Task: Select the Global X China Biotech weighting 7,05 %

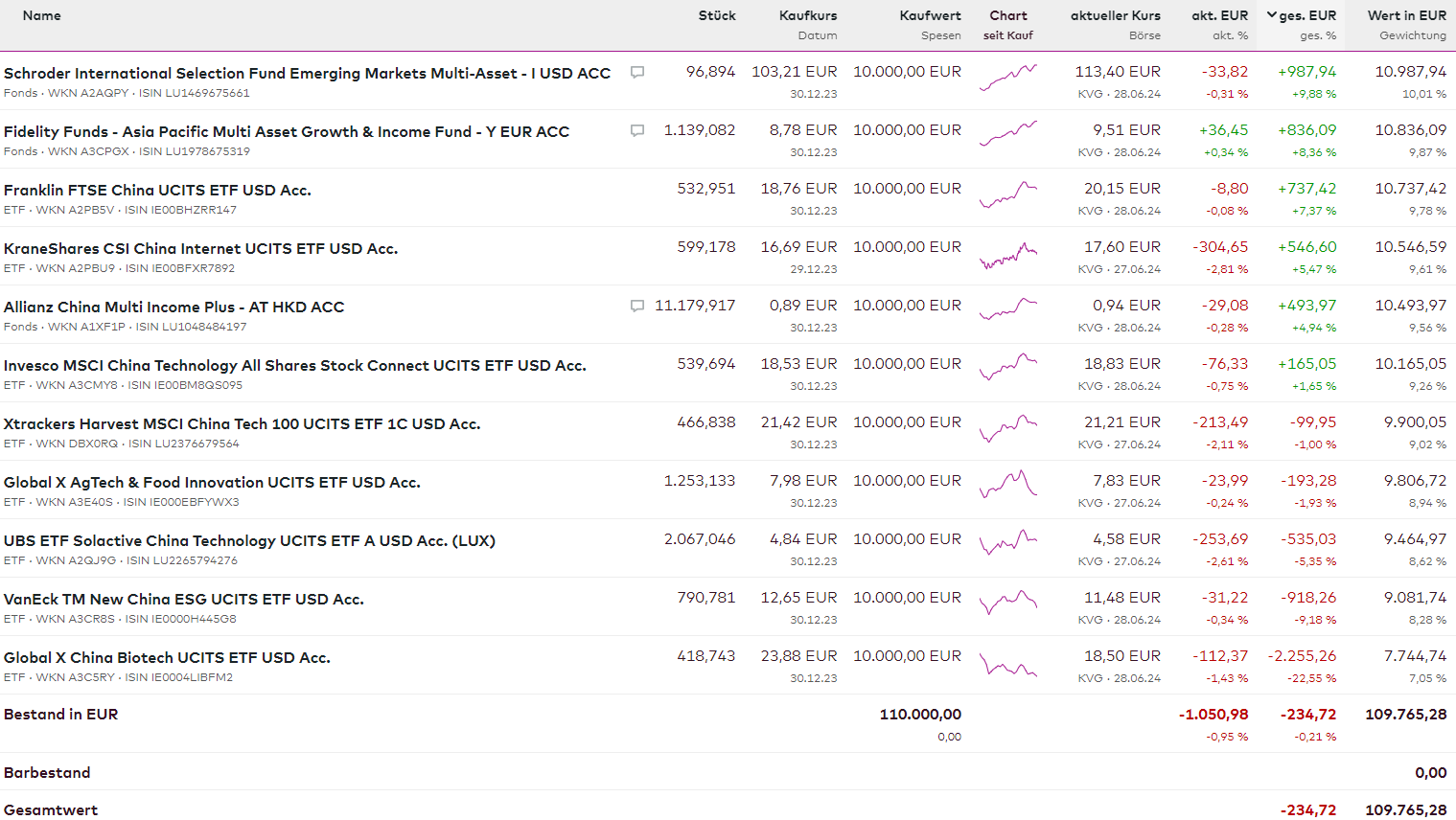Action: [1427, 678]
